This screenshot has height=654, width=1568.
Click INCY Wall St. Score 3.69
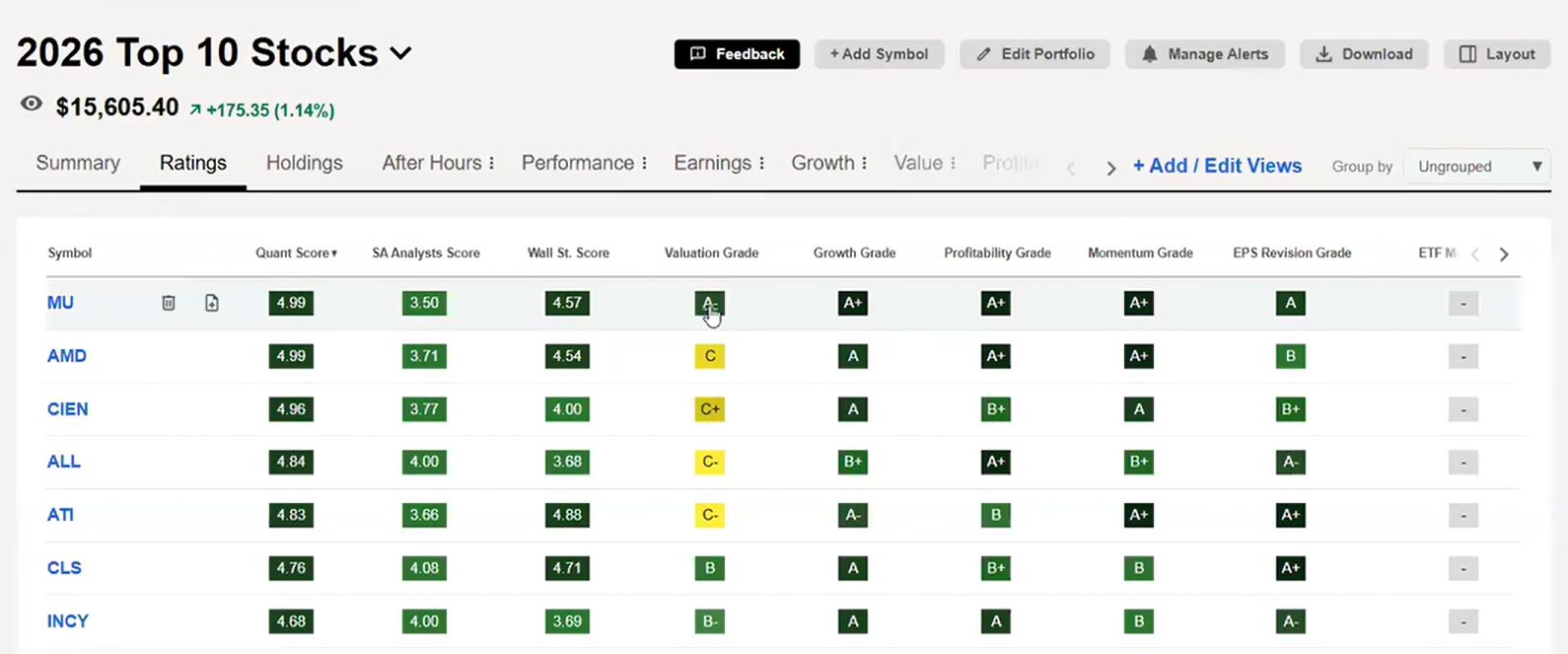click(x=567, y=621)
